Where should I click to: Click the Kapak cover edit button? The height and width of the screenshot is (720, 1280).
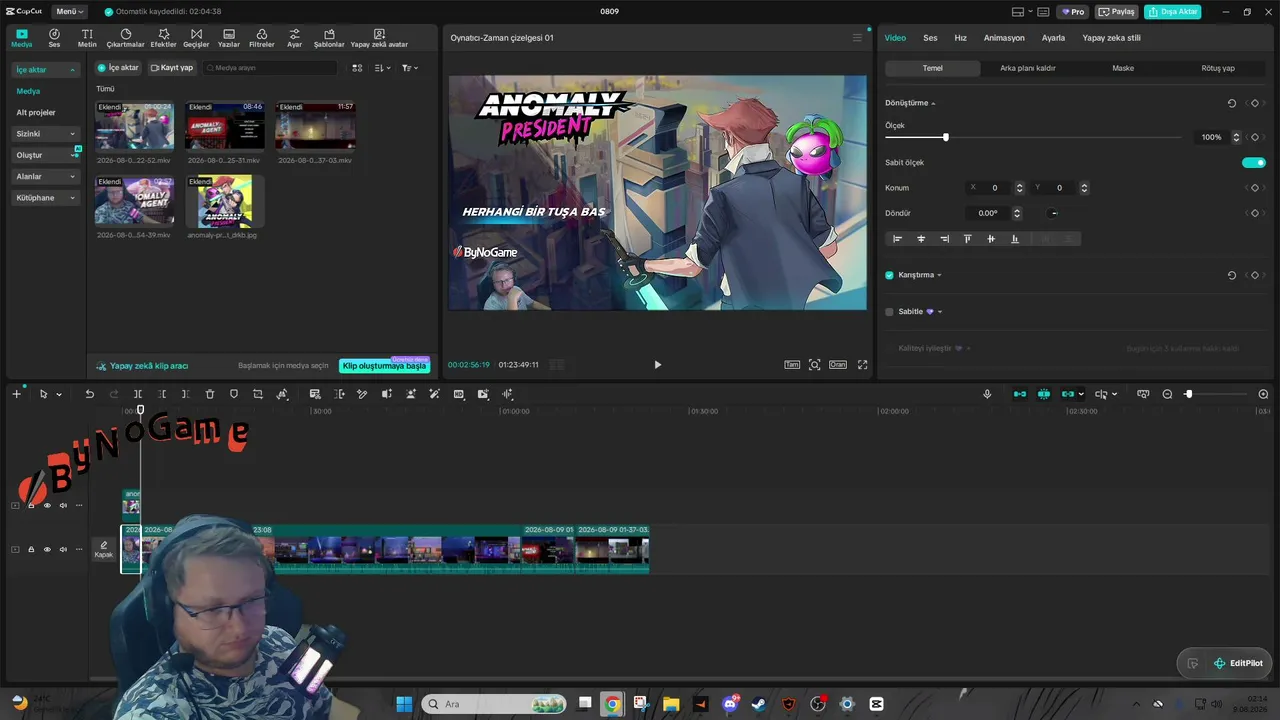click(x=104, y=549)
